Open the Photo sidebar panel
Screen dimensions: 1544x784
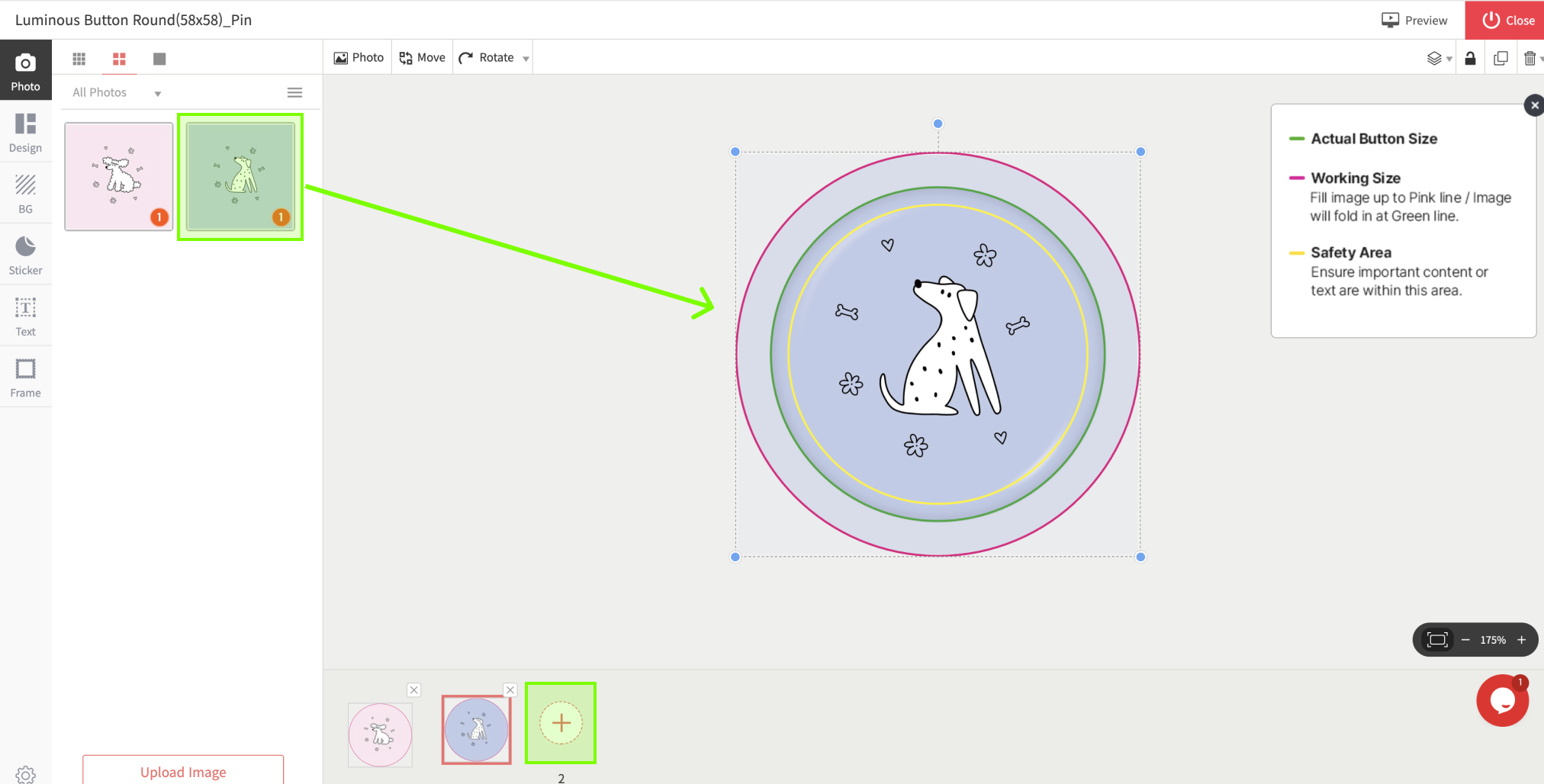[x=25, y=71]
